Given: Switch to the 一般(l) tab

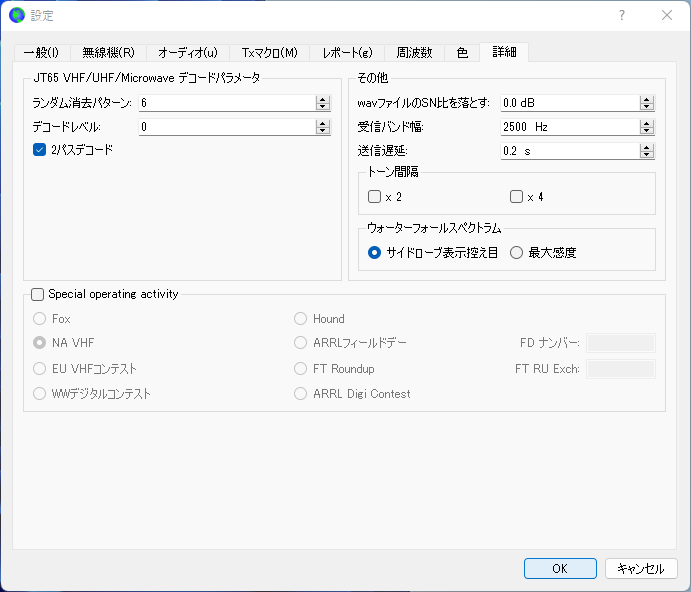Looking at the screenshot, I should (41, 52).
